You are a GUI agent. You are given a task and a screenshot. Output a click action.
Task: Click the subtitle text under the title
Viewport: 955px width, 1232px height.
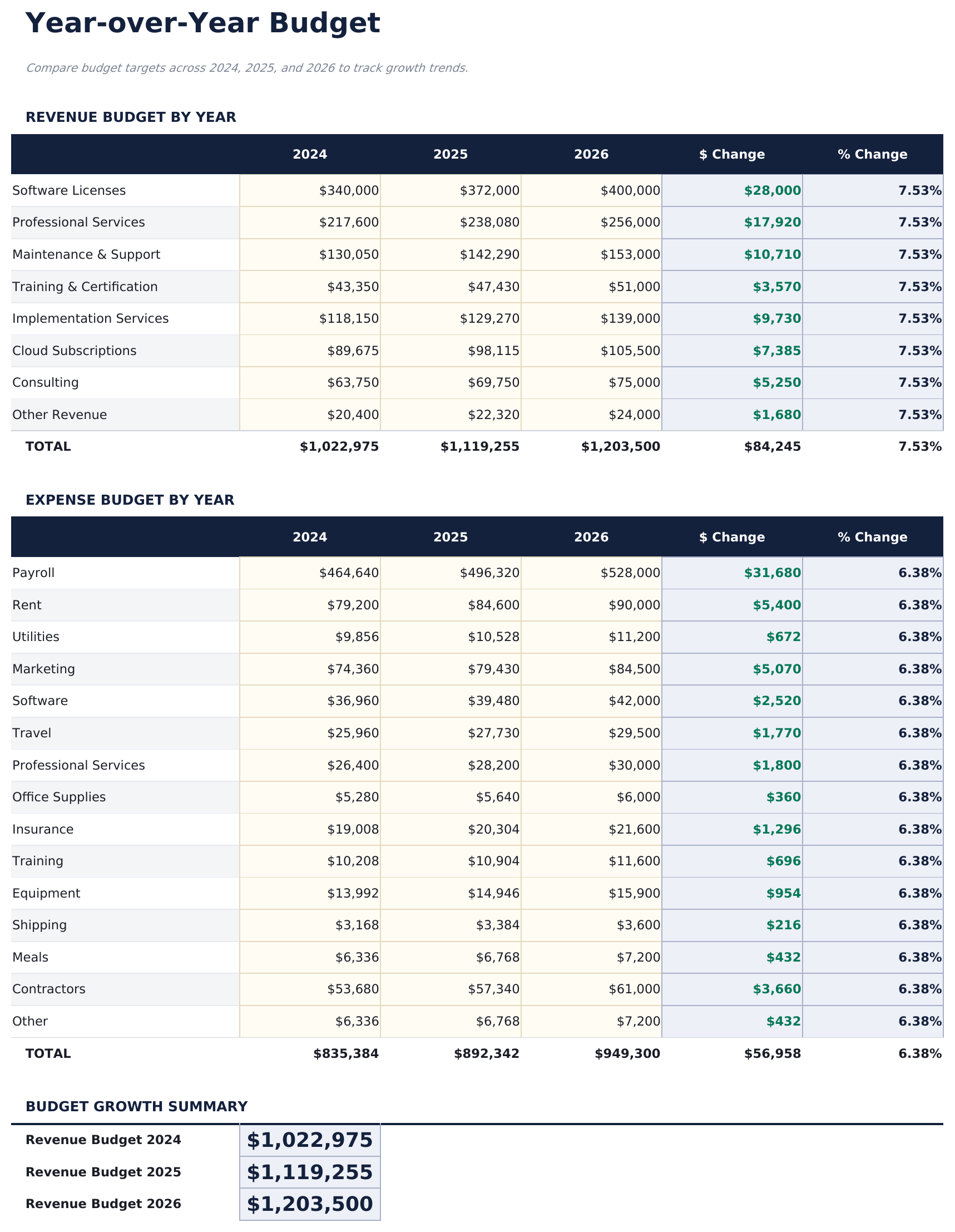pos(247,67)
